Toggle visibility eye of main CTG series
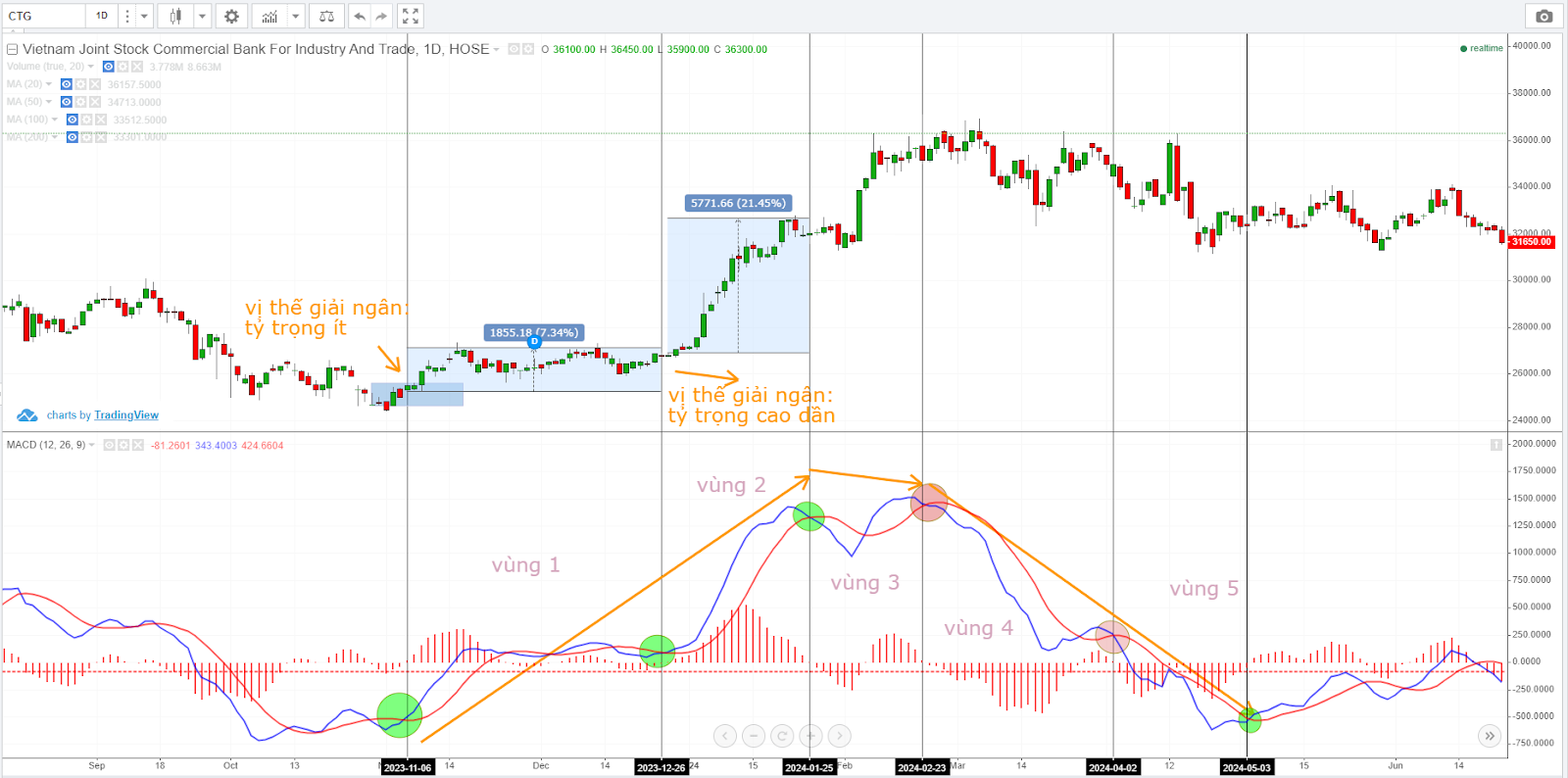1568x778 pixels. (x=514, y=49)
